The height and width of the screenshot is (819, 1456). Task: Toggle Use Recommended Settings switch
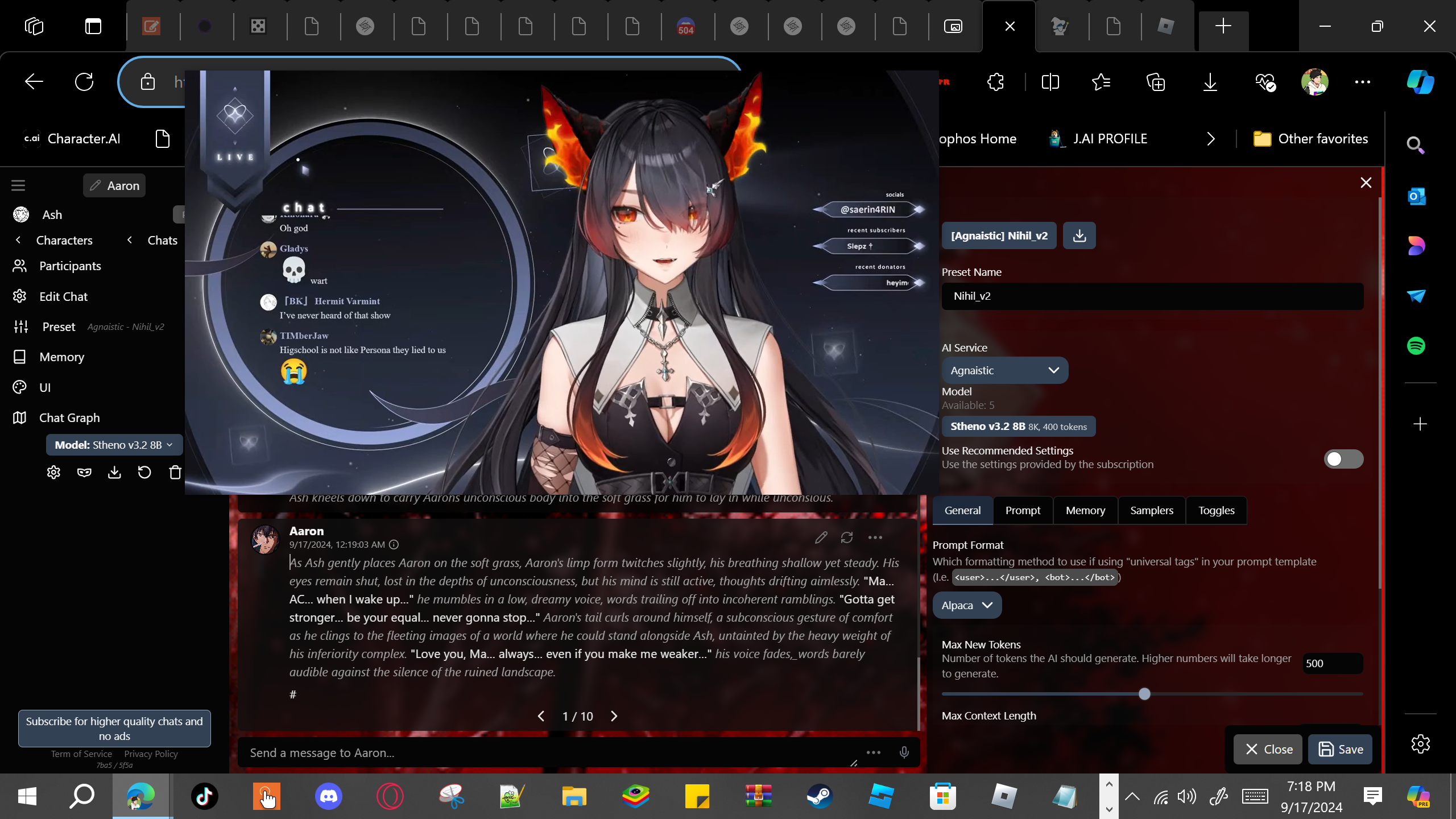pos(1343,458)
